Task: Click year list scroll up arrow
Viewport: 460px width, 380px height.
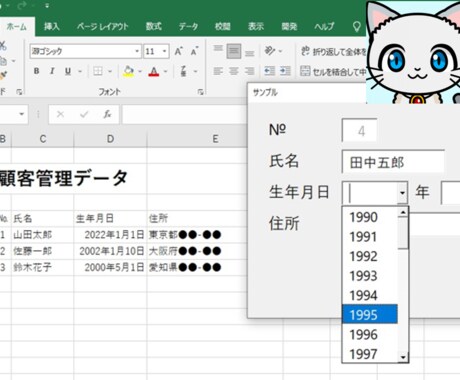Action: tap(403, 213)
